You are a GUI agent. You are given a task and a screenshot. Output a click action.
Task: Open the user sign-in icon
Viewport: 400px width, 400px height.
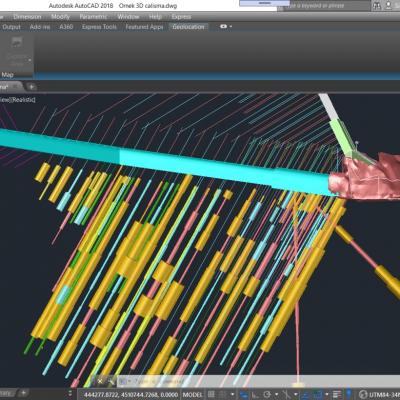[389, 6]
